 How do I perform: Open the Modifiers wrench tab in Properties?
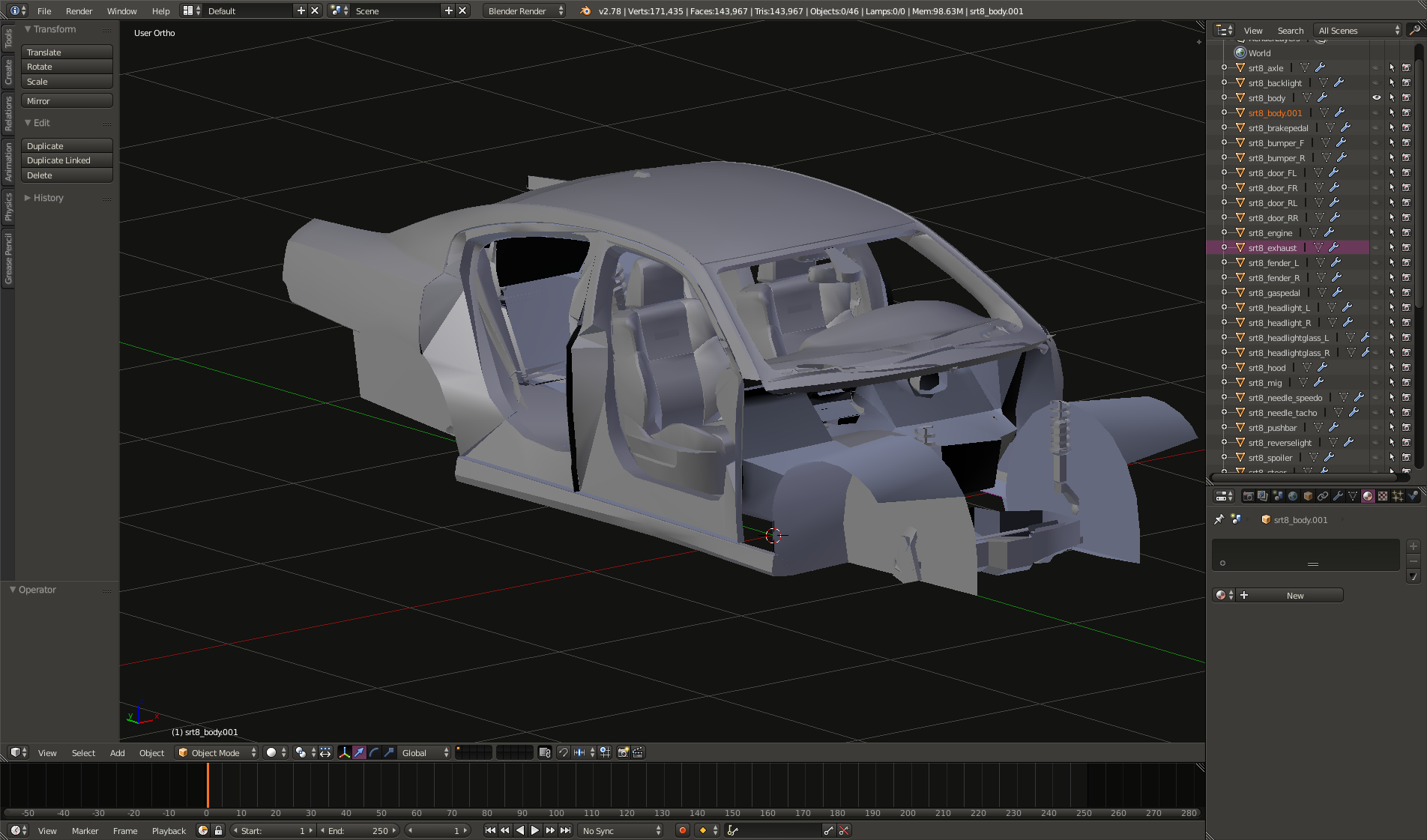pos(1338,496)
